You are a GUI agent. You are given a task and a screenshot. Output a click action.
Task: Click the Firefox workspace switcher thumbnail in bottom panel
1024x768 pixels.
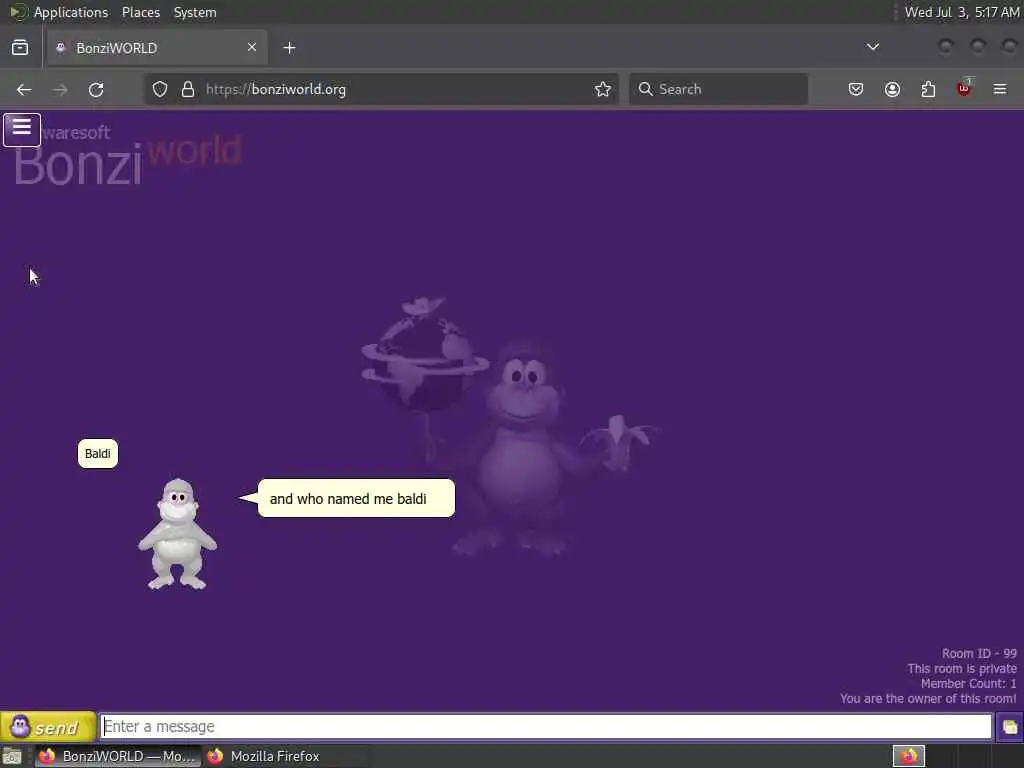pos(908,756)
